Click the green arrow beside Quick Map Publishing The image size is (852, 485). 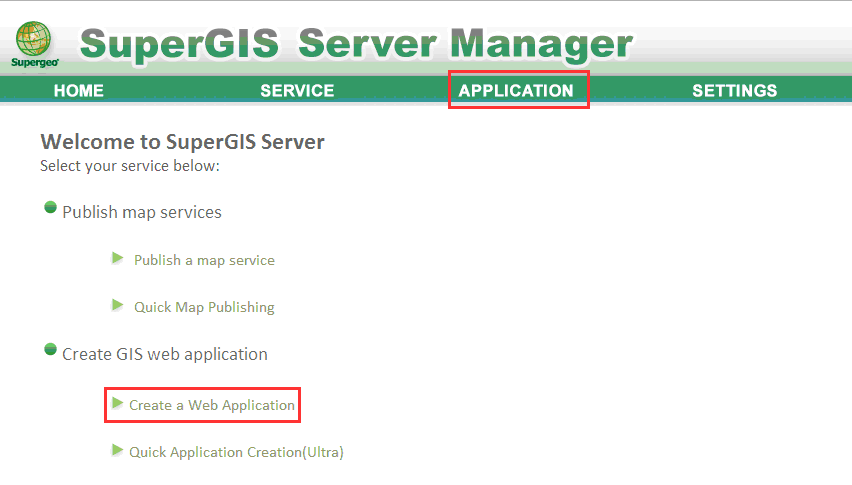(x=117, y=305)
